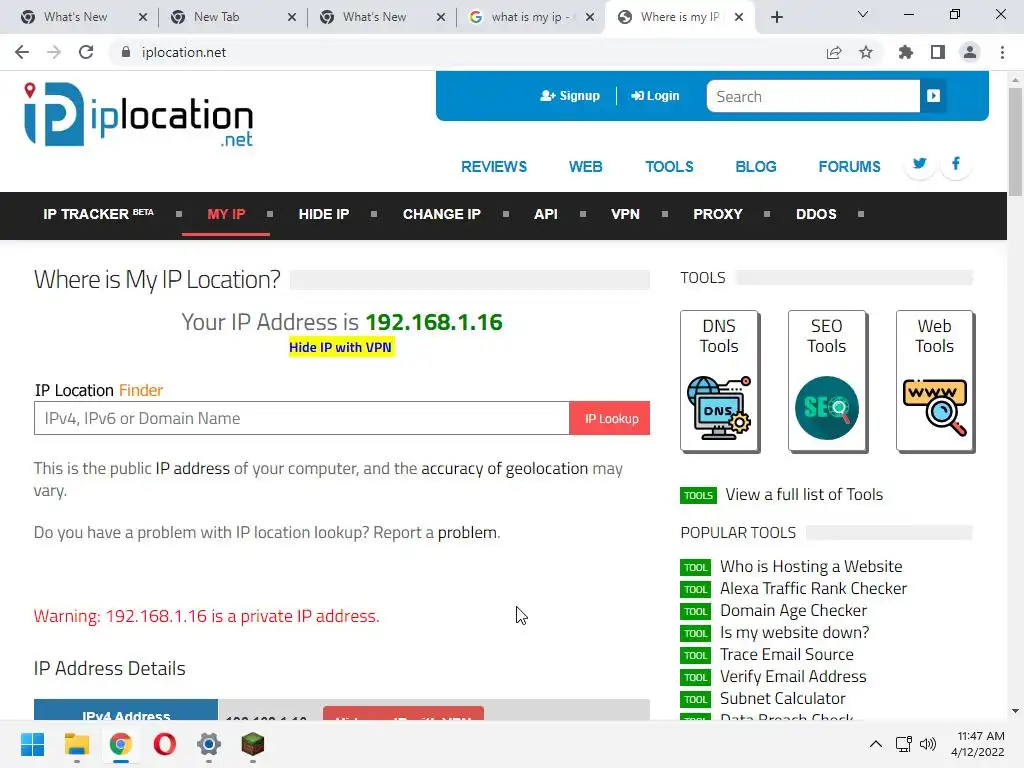This screenshot has height=768, width=1024.
Task: Open the Extensions puzzle icon
Action: click(906, 52)
